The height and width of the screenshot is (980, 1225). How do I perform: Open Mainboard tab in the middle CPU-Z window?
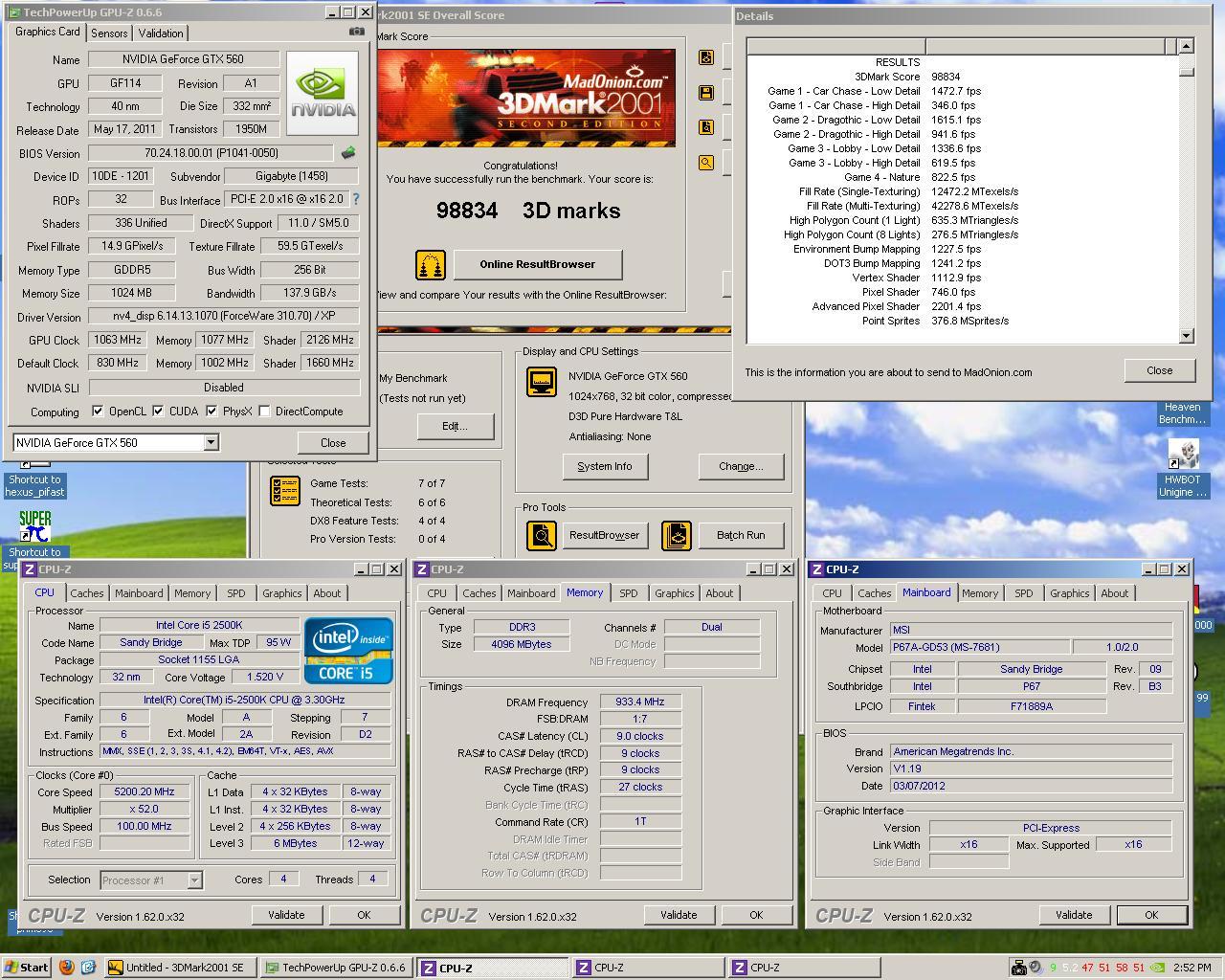531,593
